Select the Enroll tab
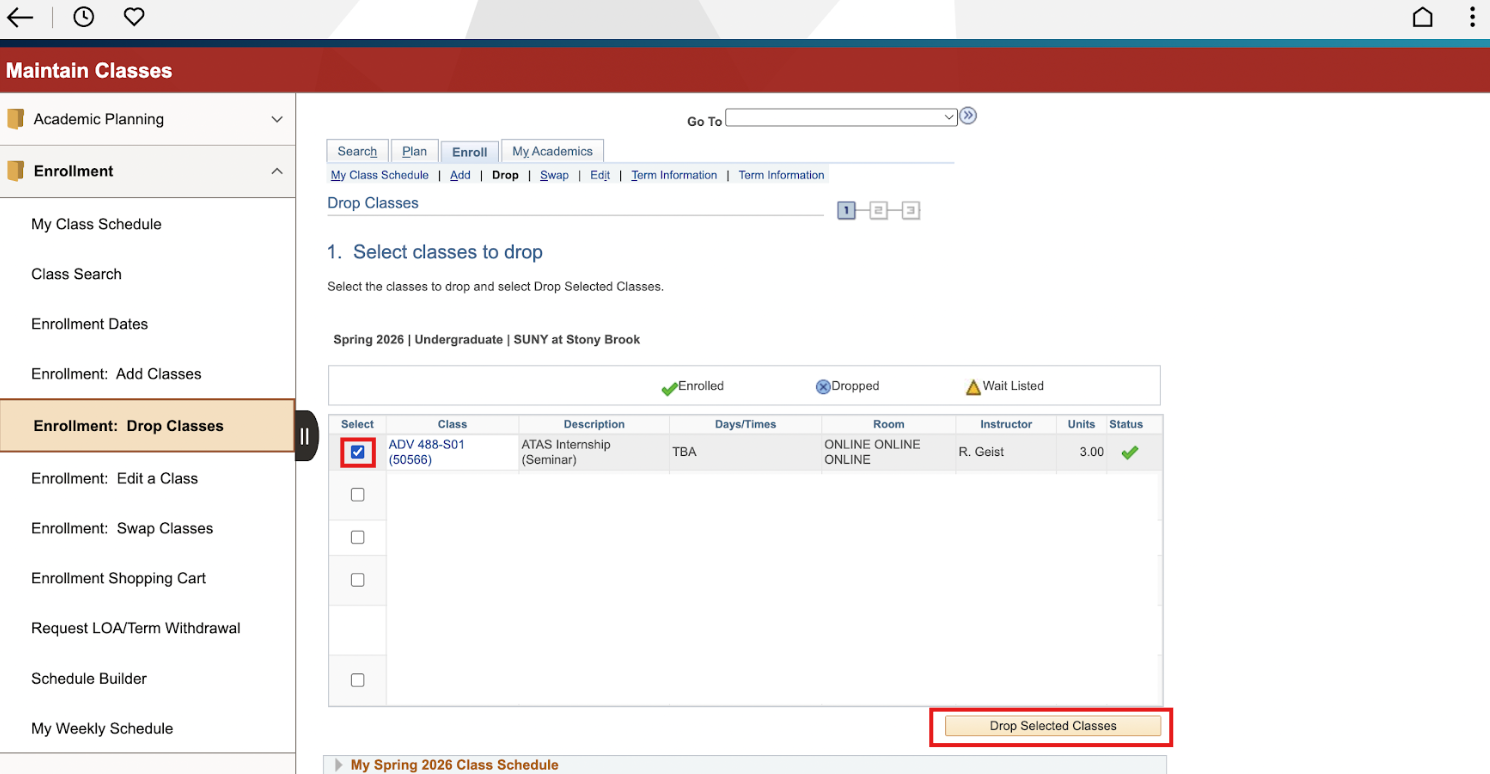This screenshot has width=1490, height=774. pyautogui.click(x=469, y=152)
